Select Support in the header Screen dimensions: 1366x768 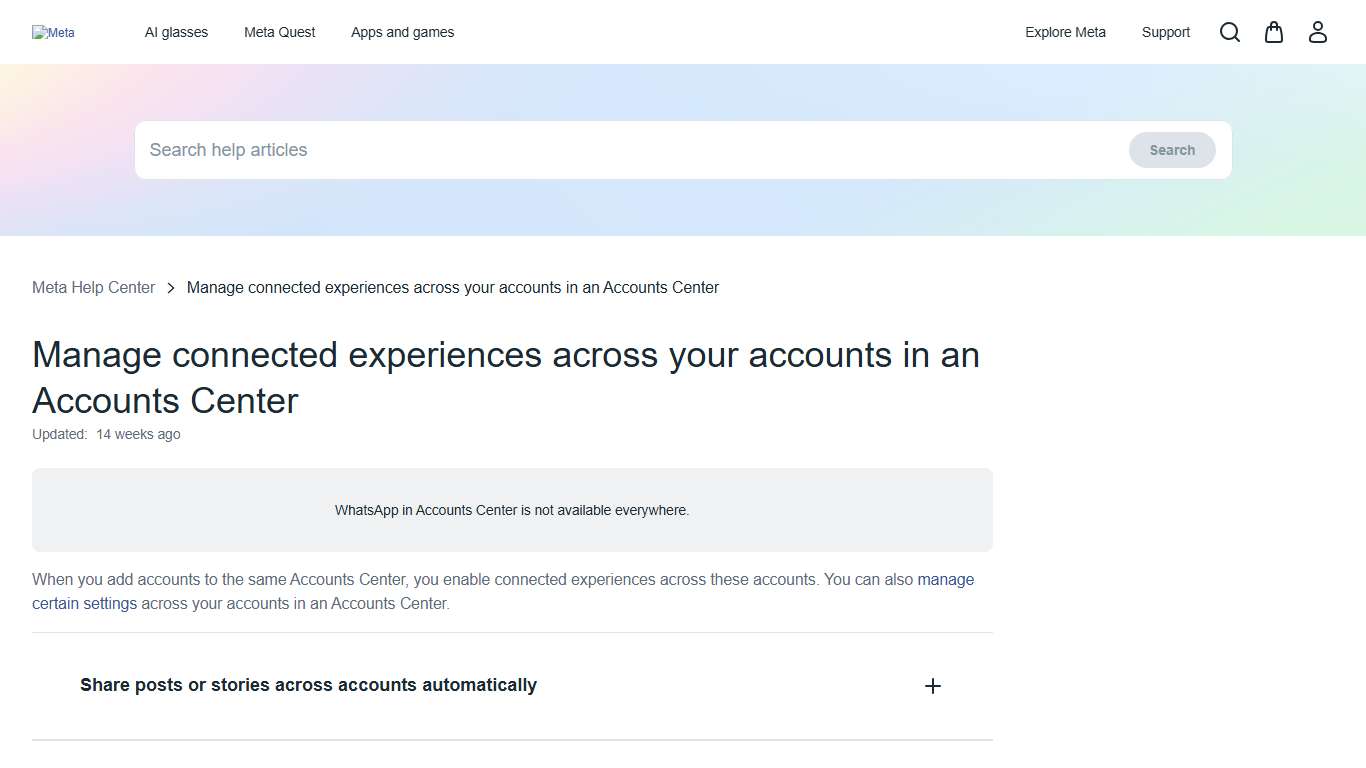[x=1165, y=32]
